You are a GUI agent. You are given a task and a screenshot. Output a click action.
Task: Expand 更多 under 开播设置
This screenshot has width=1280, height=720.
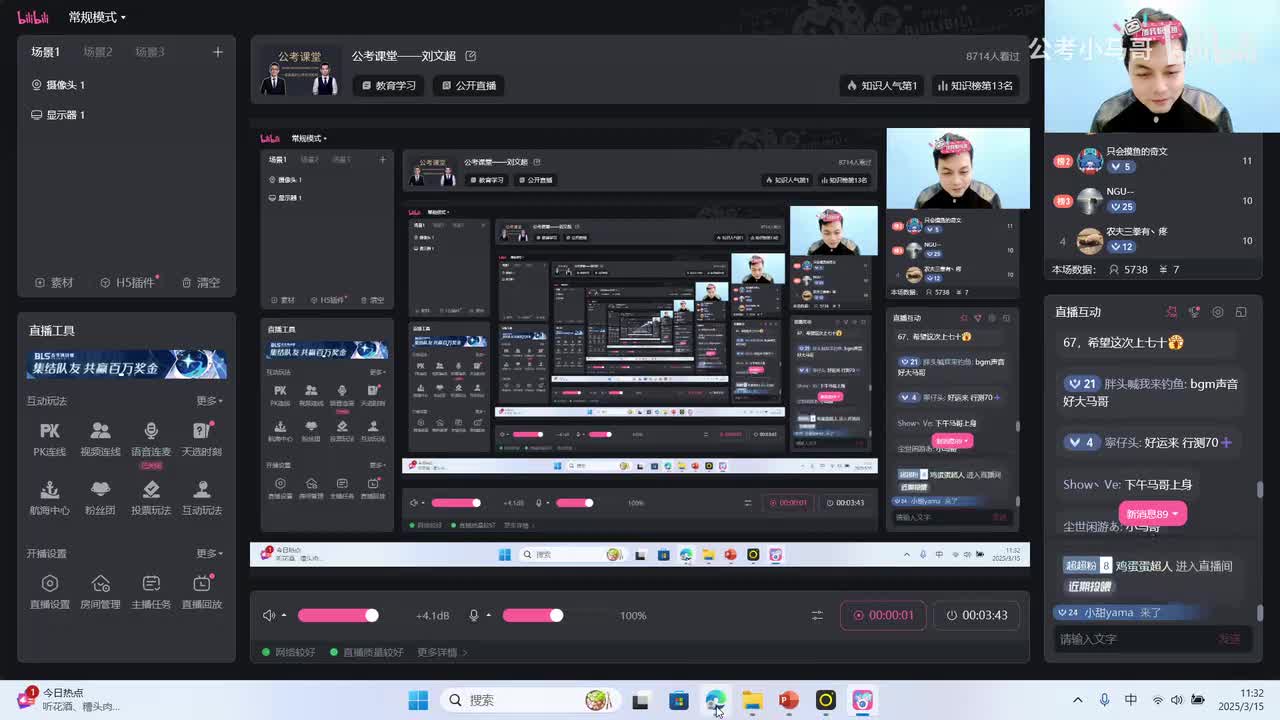point(210,553)
